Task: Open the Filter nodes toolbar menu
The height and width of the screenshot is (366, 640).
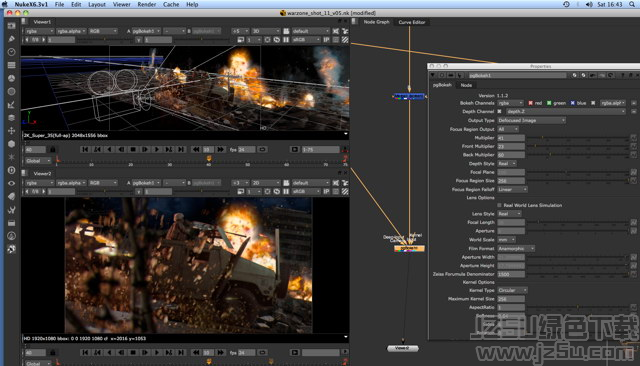Action: click(x=11, y=91)
